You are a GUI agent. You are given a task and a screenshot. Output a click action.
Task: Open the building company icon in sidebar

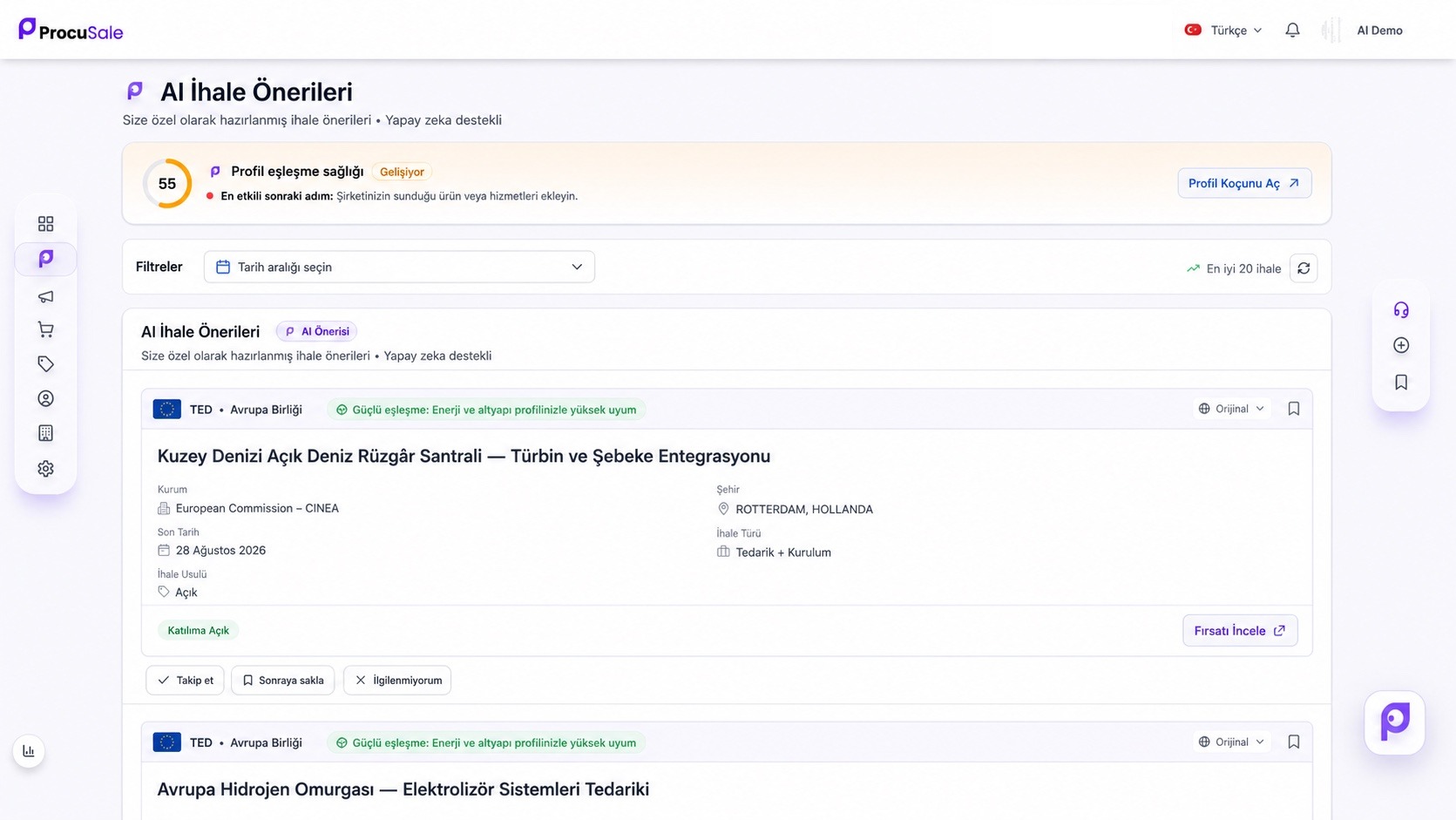tap(45, 433)
